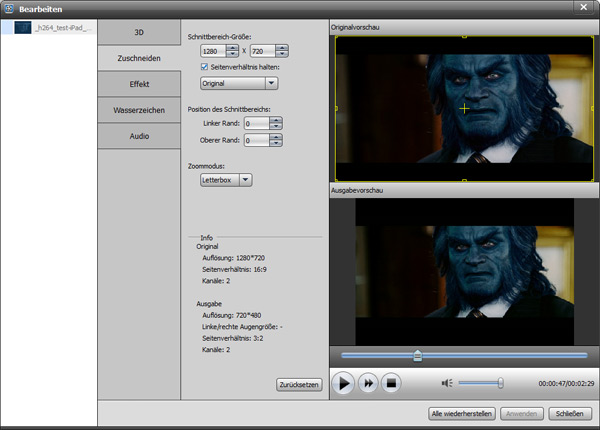Increase Linker Rand value with up arrow
The width and height of the screenshot is (600, 430).
[276, 120]
